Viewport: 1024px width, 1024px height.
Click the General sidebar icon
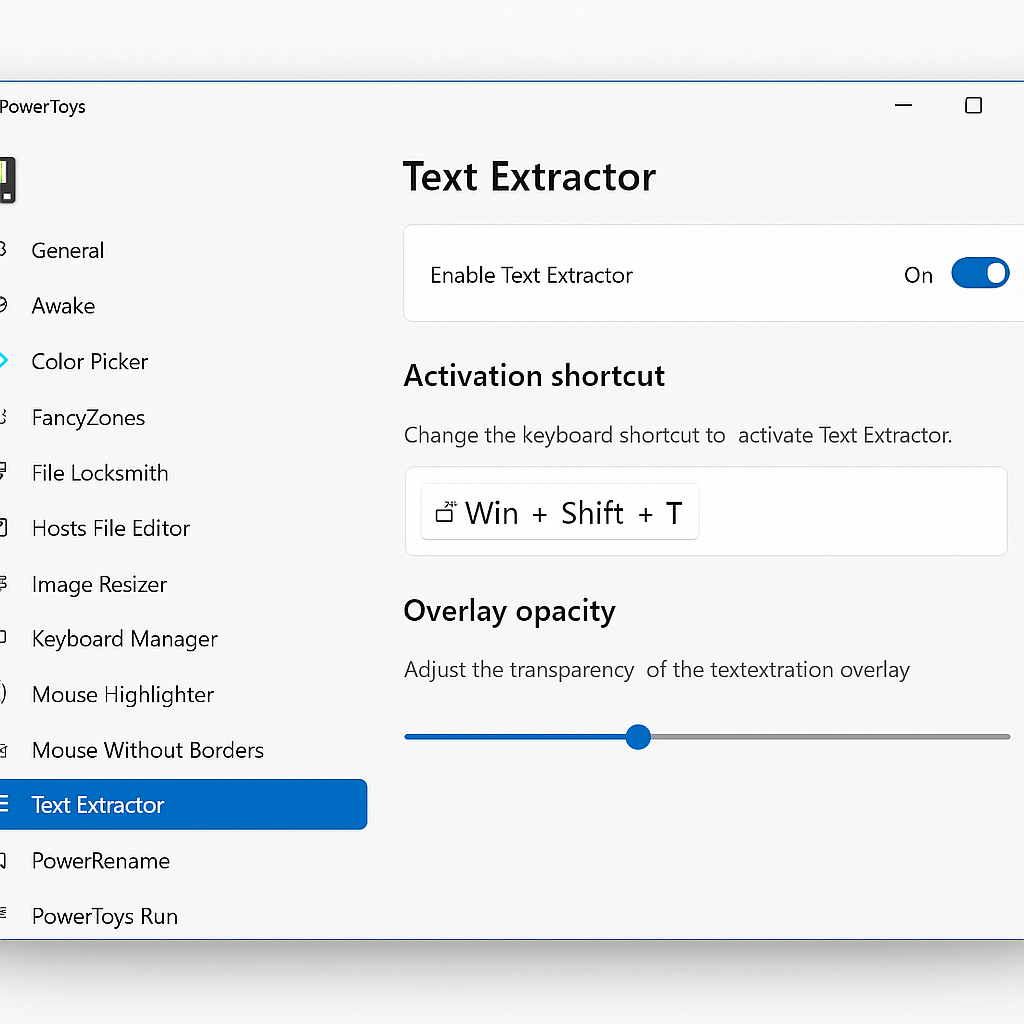(x=4, y=250)
